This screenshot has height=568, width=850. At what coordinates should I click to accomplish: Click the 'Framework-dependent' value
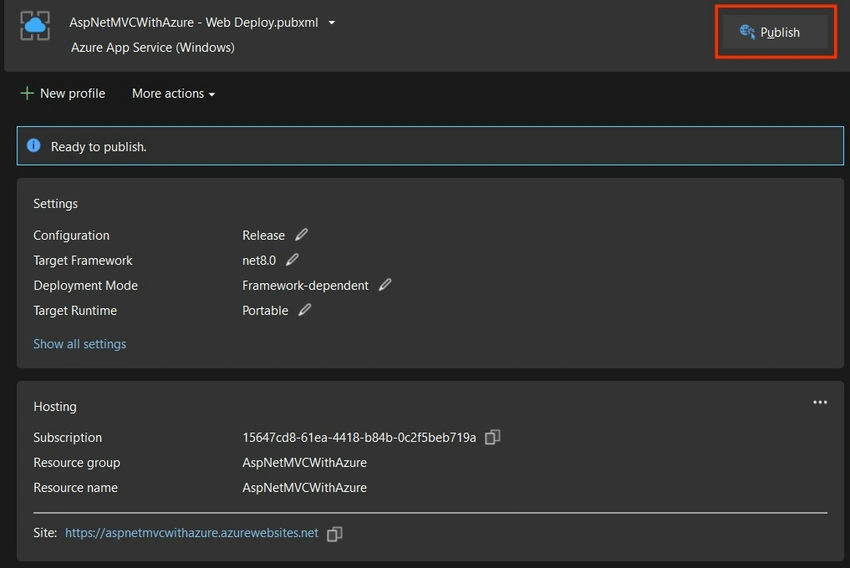pos(305,286)
